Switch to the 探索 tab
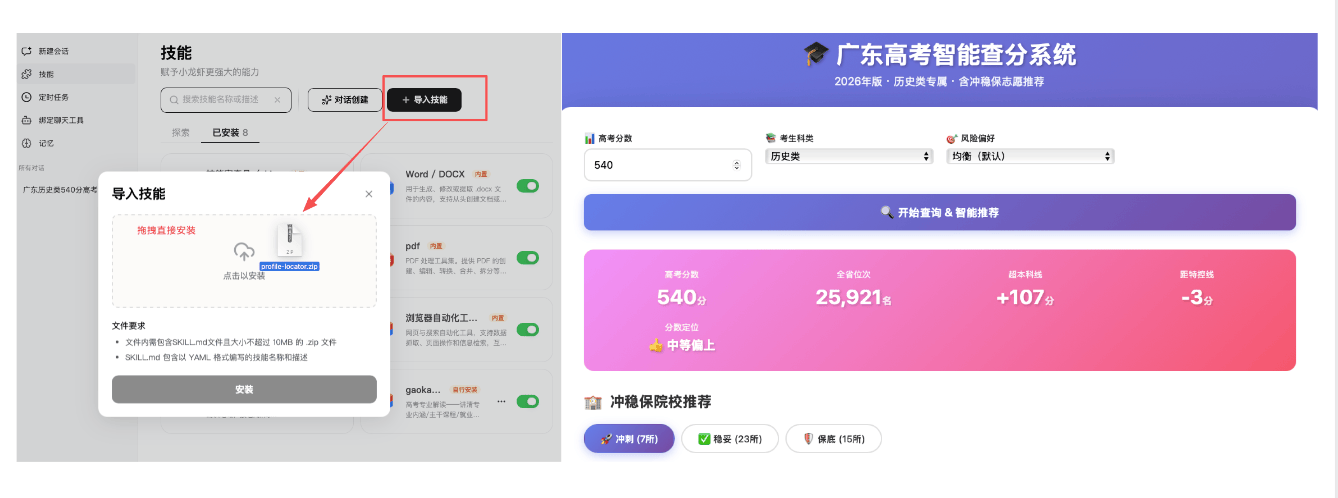Image resolution: width=1338 pixels, height=498 pixels. coord(181,132)
